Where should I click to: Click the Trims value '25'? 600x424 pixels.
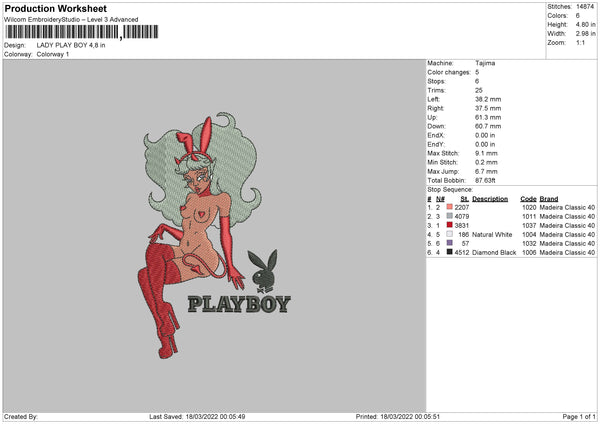(x=479, y=90)
